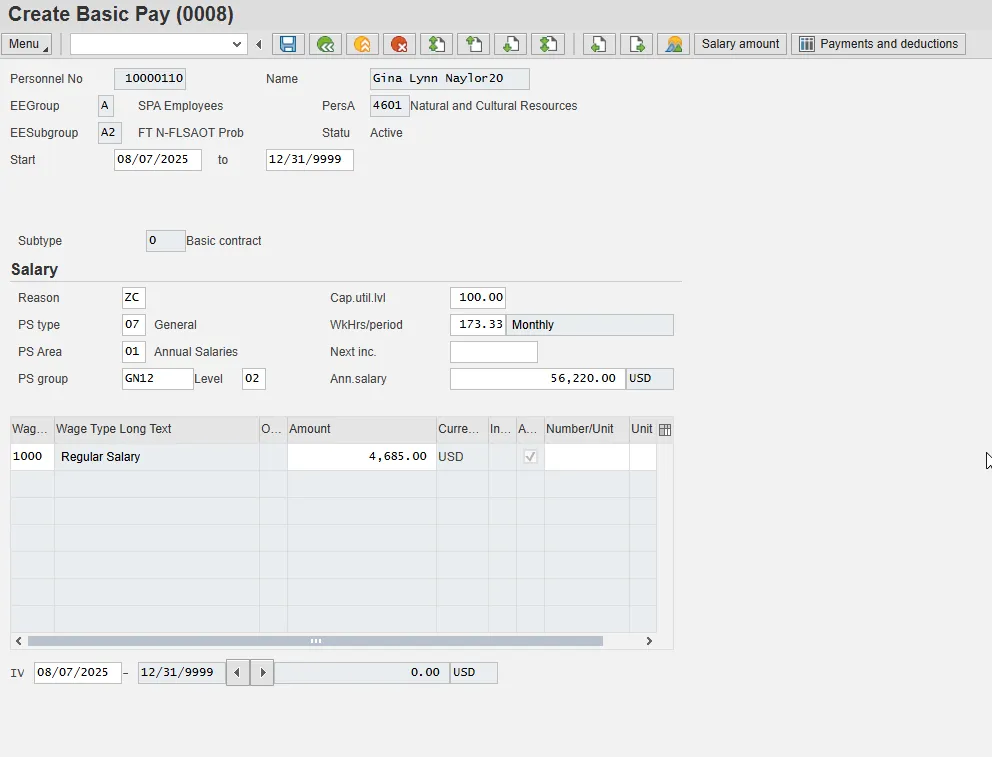Image resolution: width=992 pixels, height=757 pixels.
Task: Open the table settings grid icon
Action: pos(665,429)
